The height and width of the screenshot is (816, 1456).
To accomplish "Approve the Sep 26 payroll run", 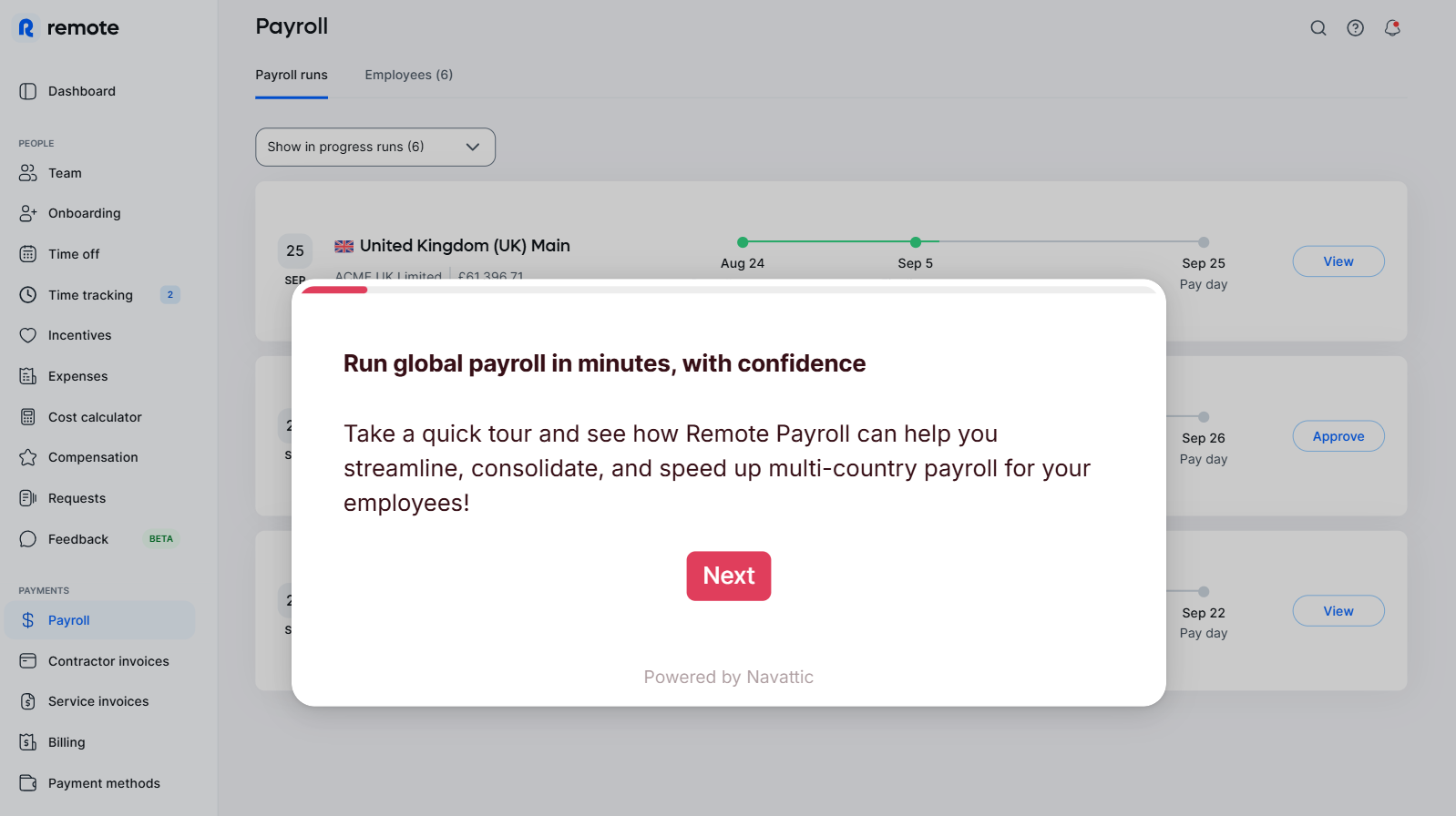I will point(1338,436).
